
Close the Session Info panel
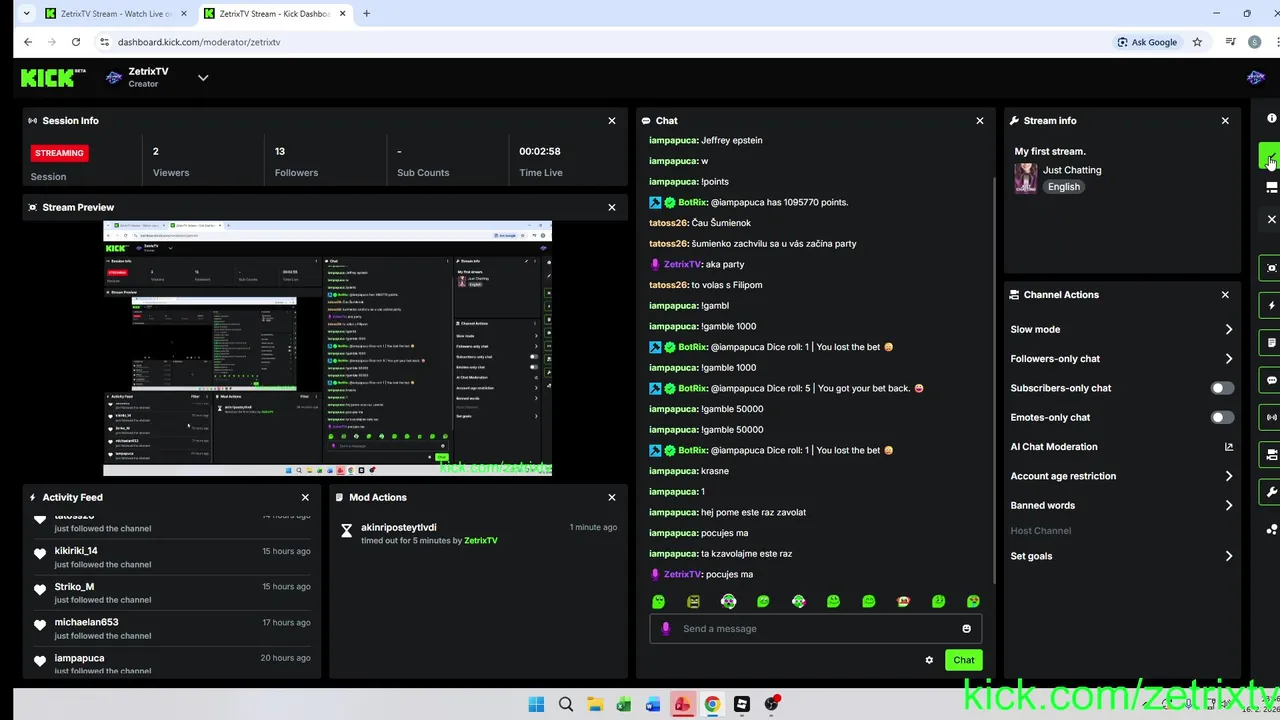pos(612,121)
